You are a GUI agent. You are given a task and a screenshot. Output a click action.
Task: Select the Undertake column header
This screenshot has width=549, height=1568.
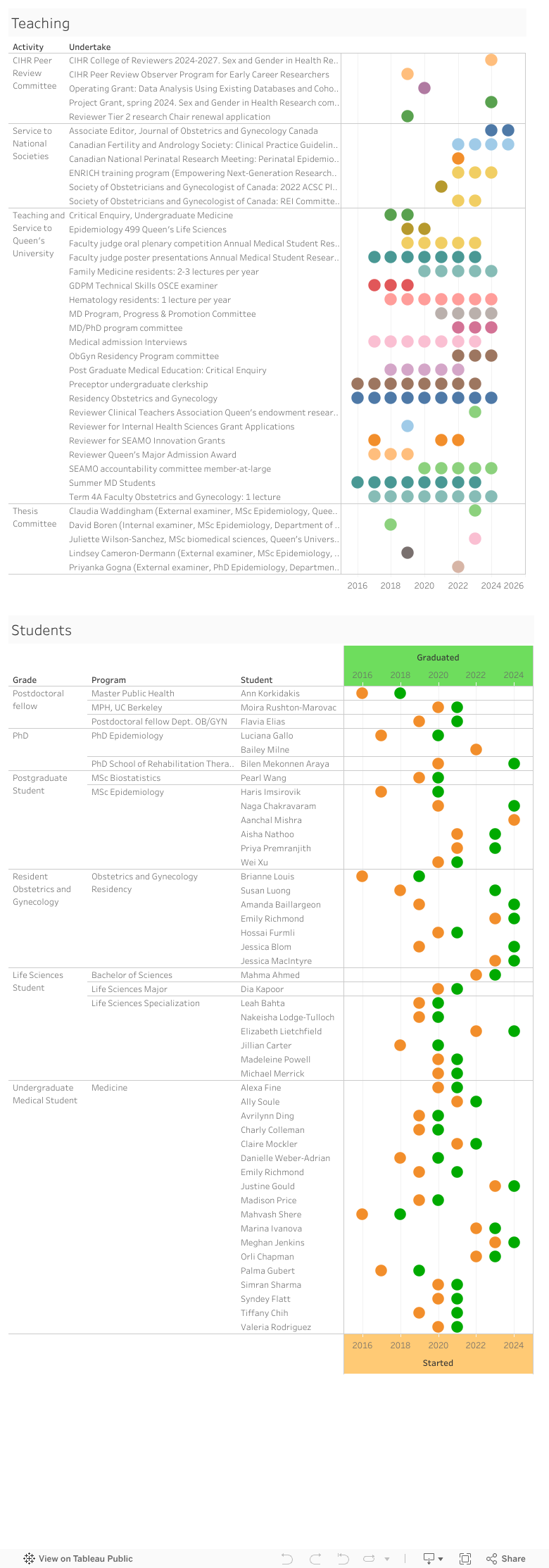(90, 47)
